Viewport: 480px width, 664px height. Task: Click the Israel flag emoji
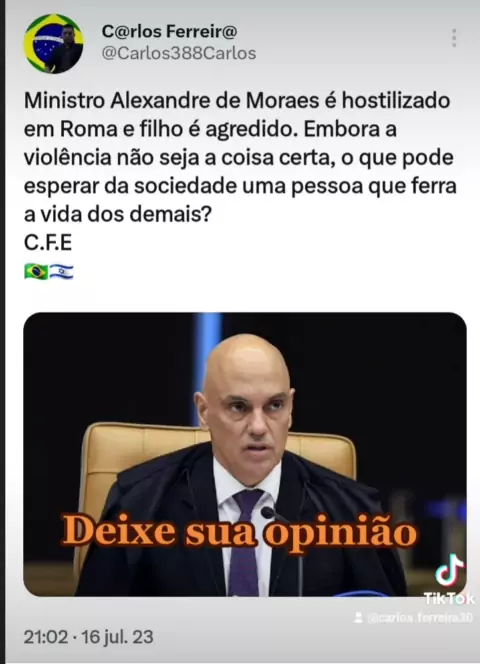[61, 271]
